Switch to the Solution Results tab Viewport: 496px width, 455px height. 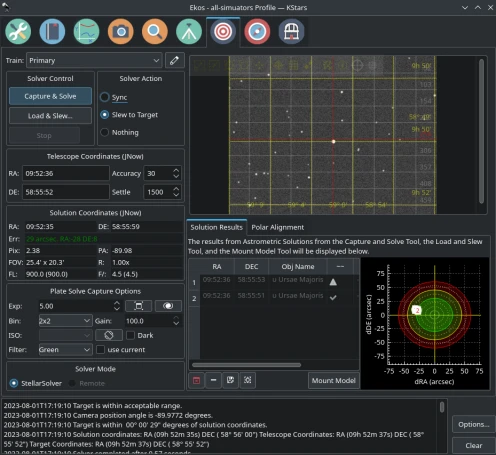point(217,227)
